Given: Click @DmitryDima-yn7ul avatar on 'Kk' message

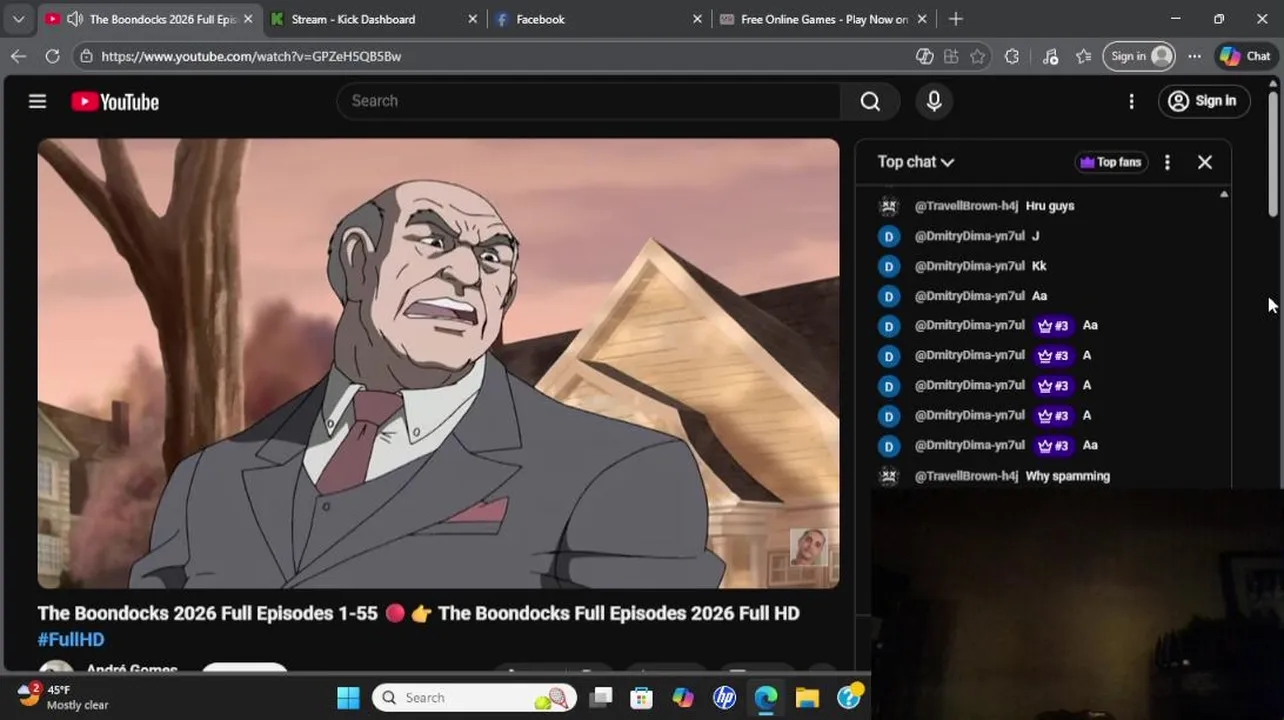Looking at the screenshot, I should (889, 266).
